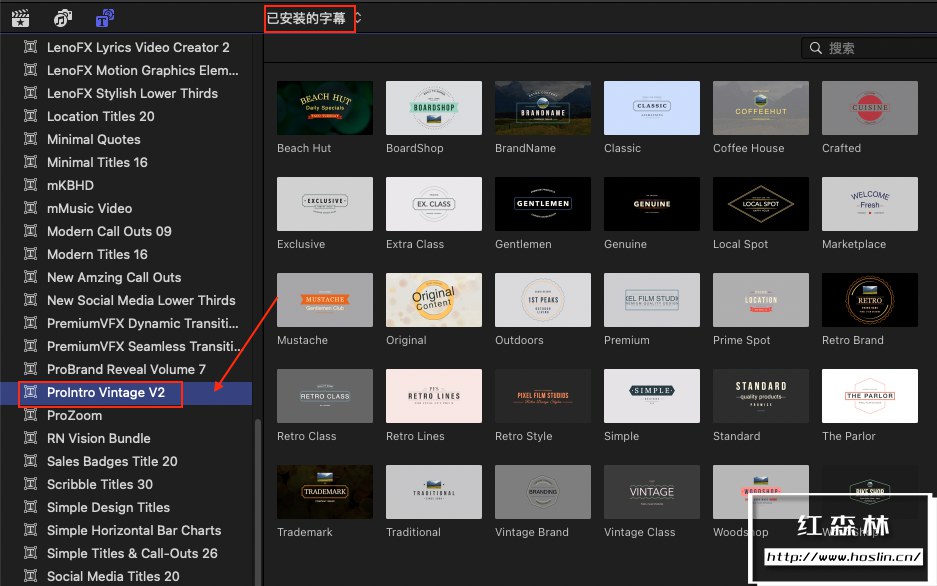This screenshot has height=586, width=937.
Task: Select the Vintage Class title thumbnail
Action: [652, 492]
